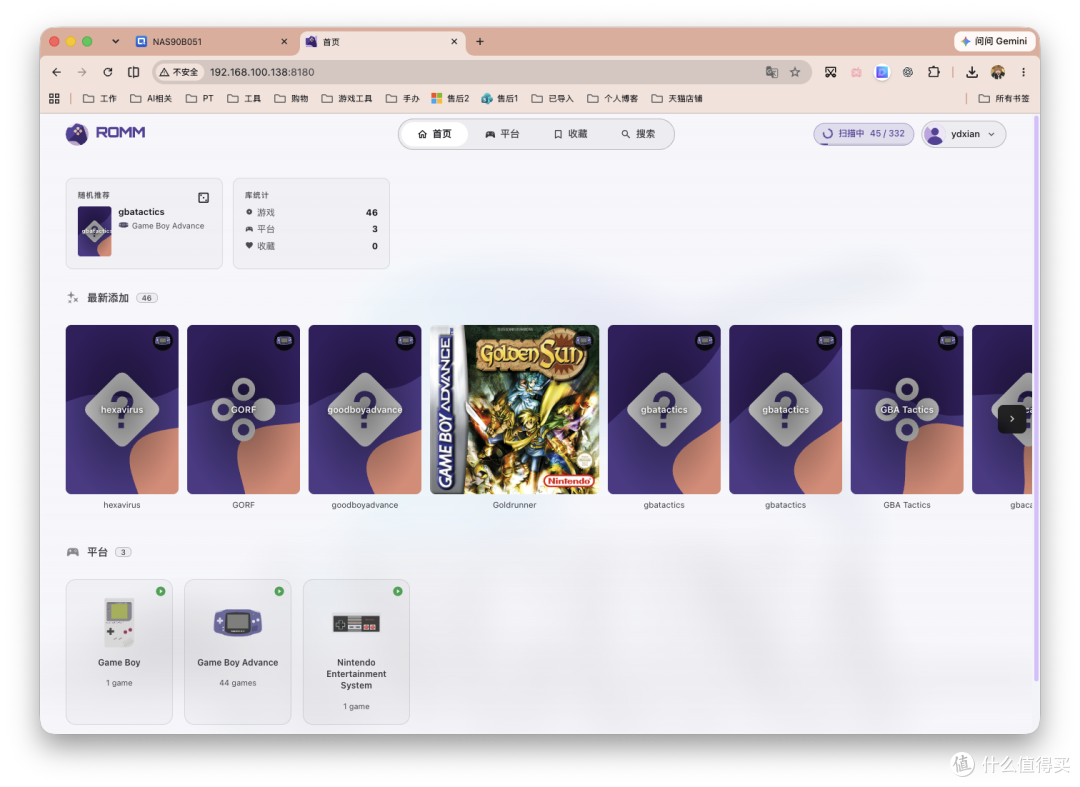Click the NES console icon
Screen dimensions: 1080x787
[356, 623]
